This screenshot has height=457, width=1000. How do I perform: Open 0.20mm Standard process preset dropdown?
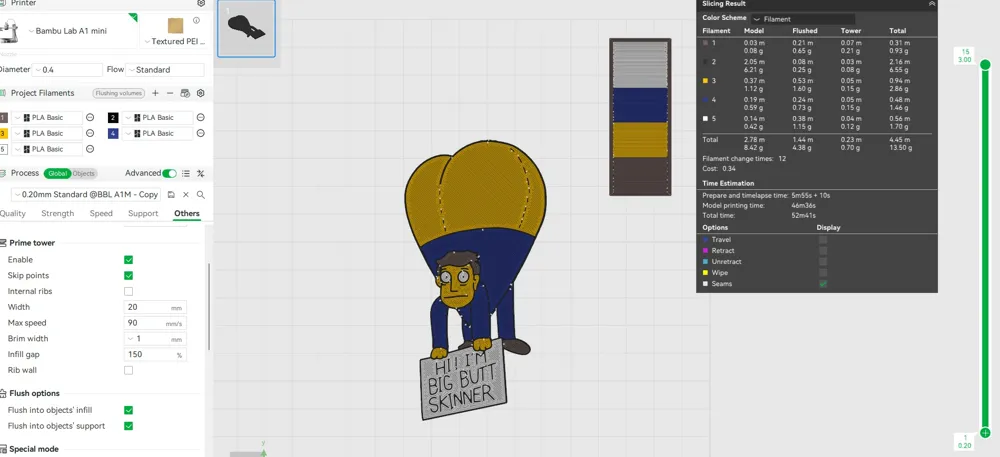click(x=86, y=194)
